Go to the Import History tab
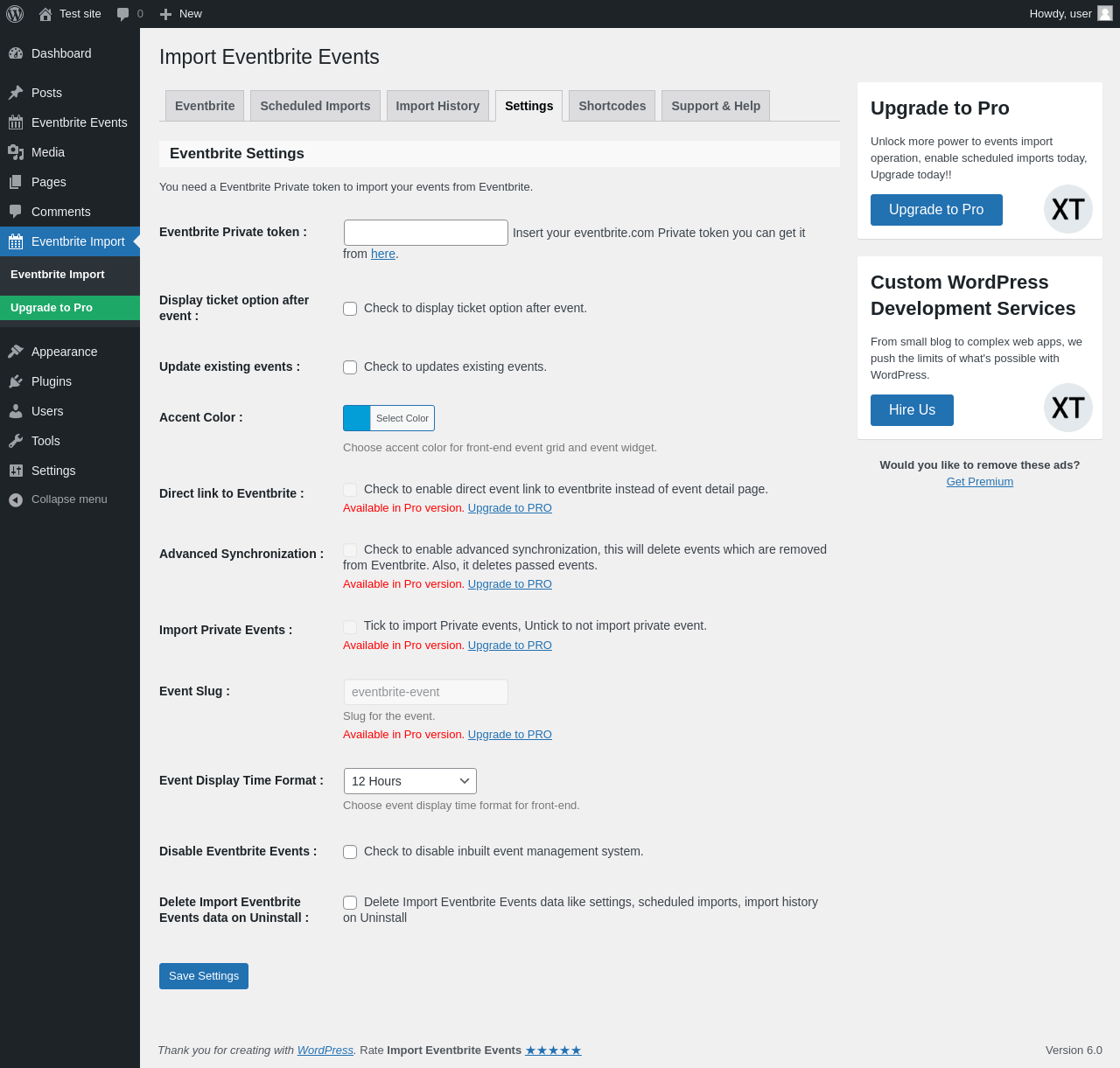This screenshot has width=1120, height=1068. (x=437, y=106)
